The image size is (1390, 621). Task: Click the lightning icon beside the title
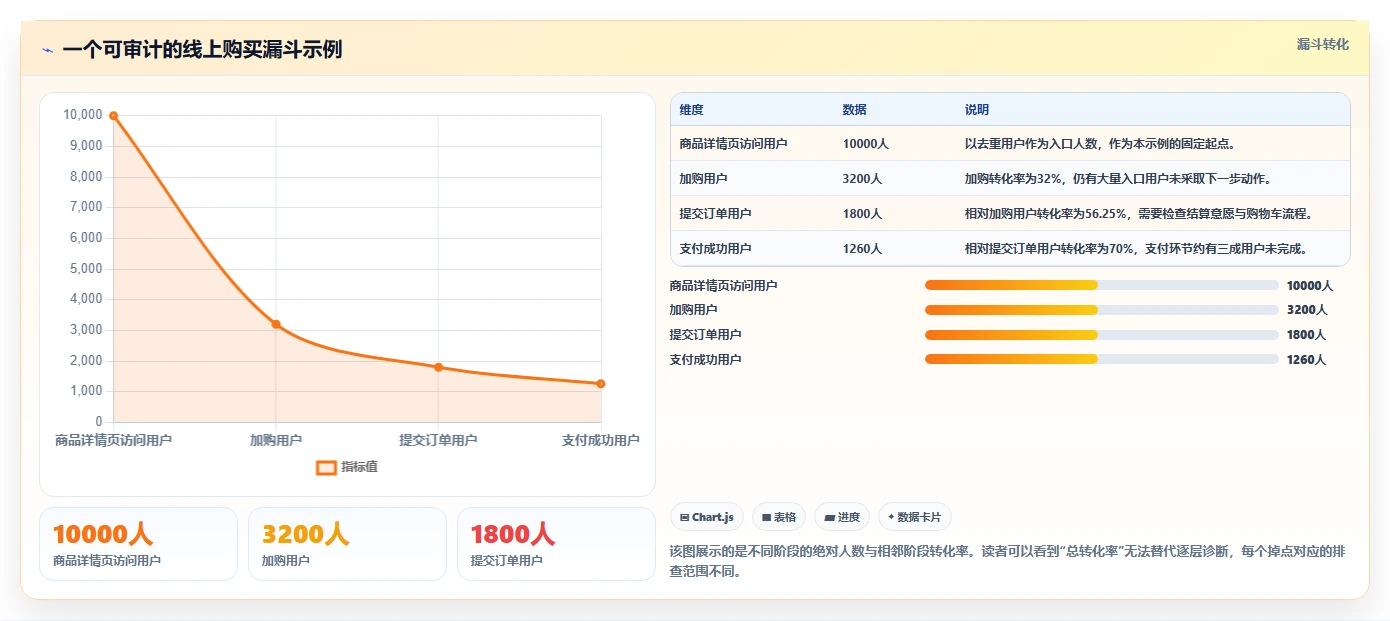tap(47, 50)
